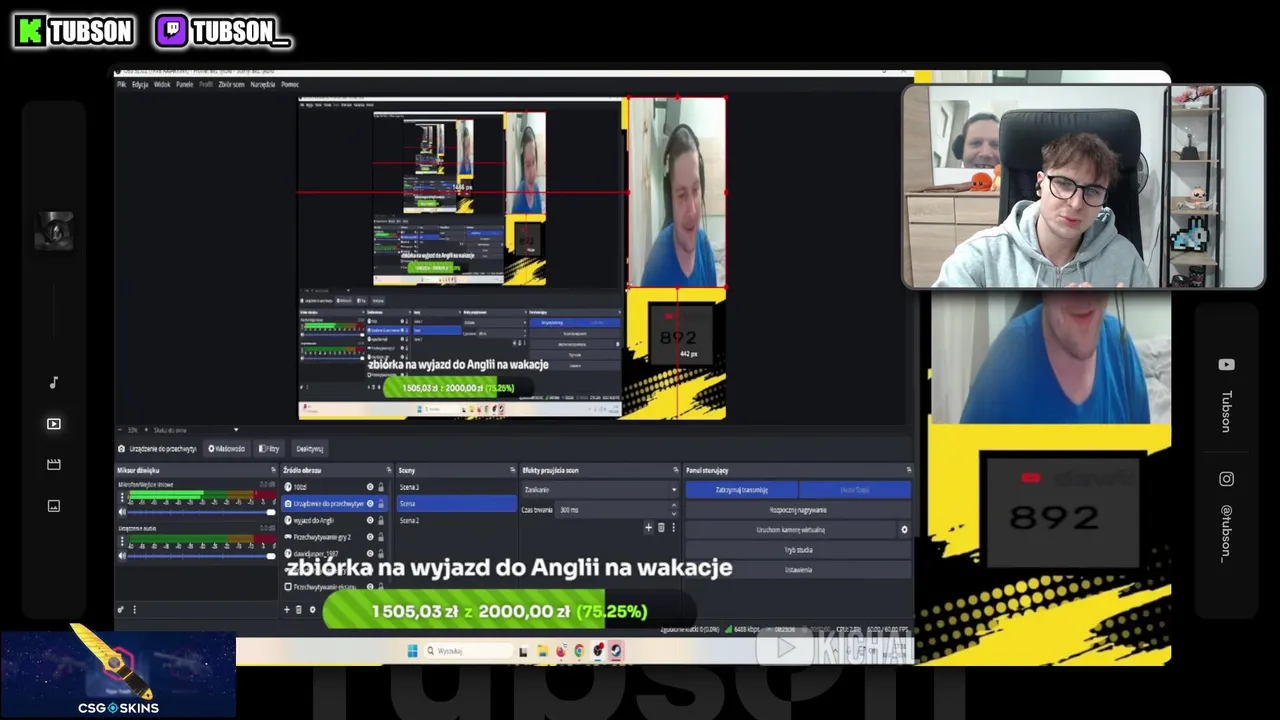Open the Zbiór scen menu

231,84
